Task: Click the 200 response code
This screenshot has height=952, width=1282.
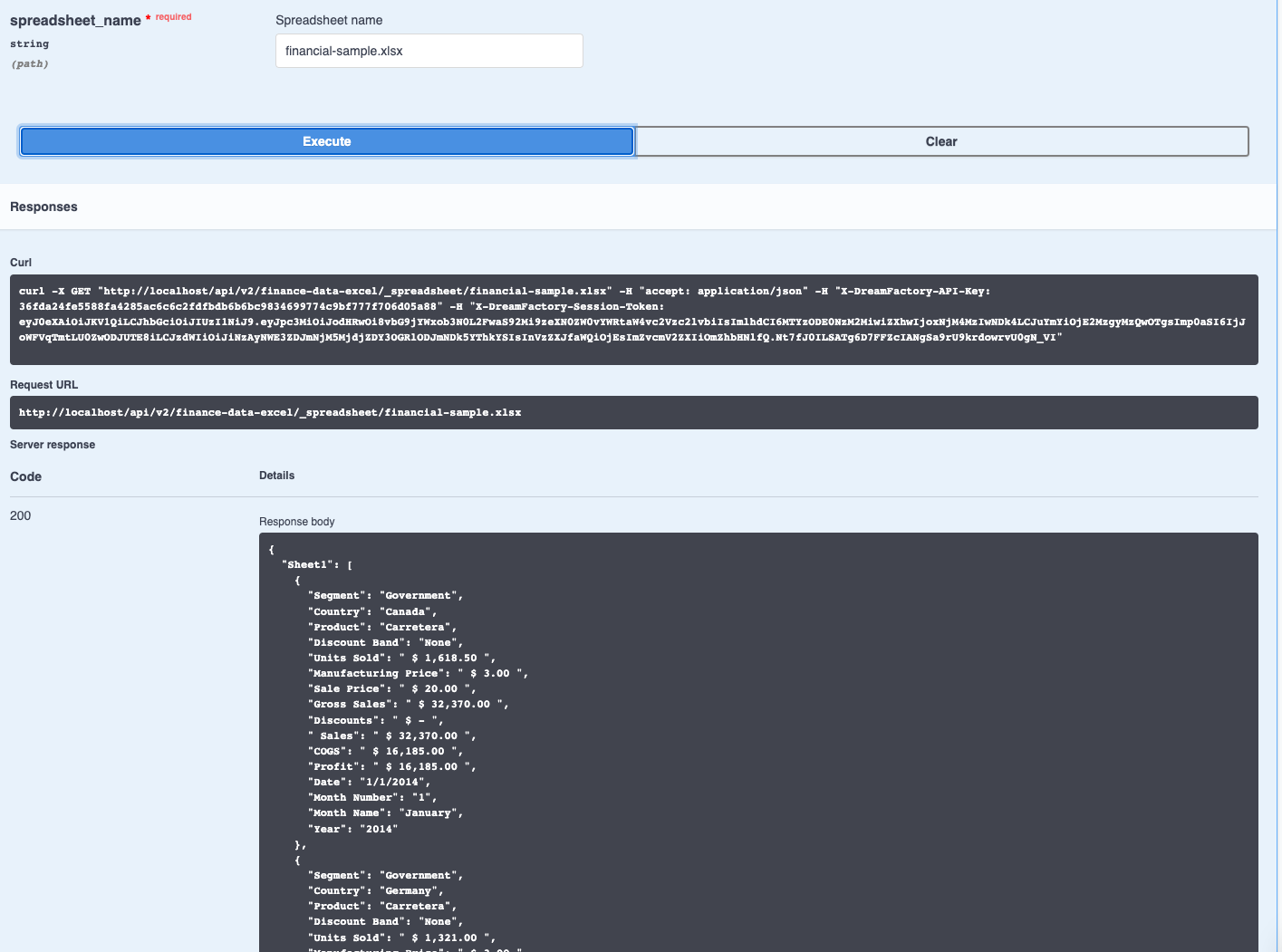Action: pyautogui.click(x=18, y=515)
